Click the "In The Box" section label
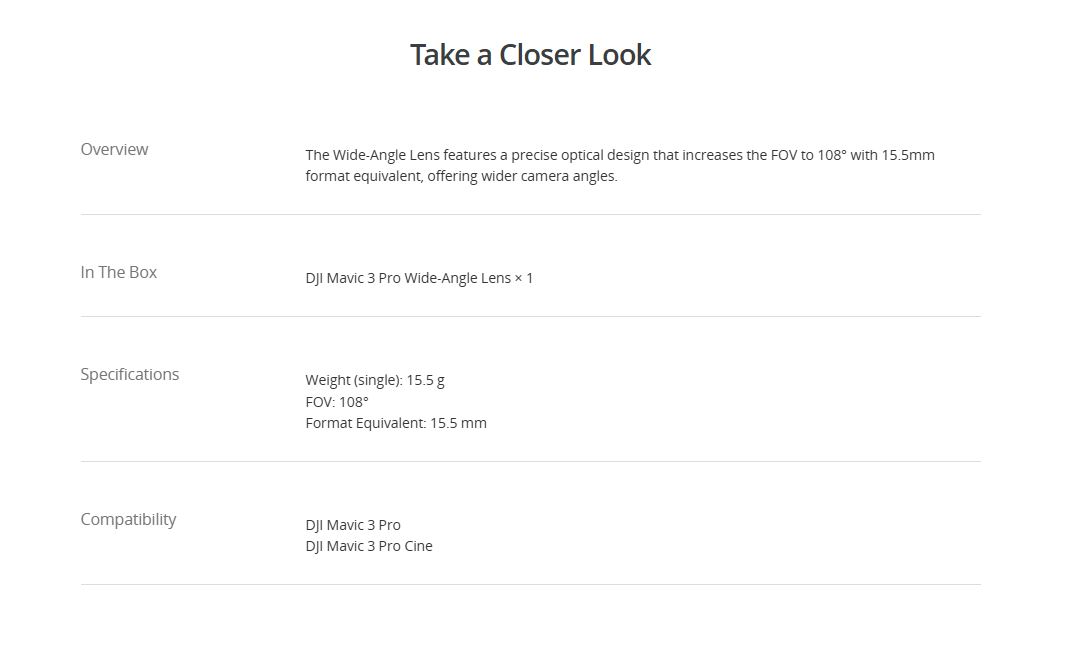 [119, 272]
